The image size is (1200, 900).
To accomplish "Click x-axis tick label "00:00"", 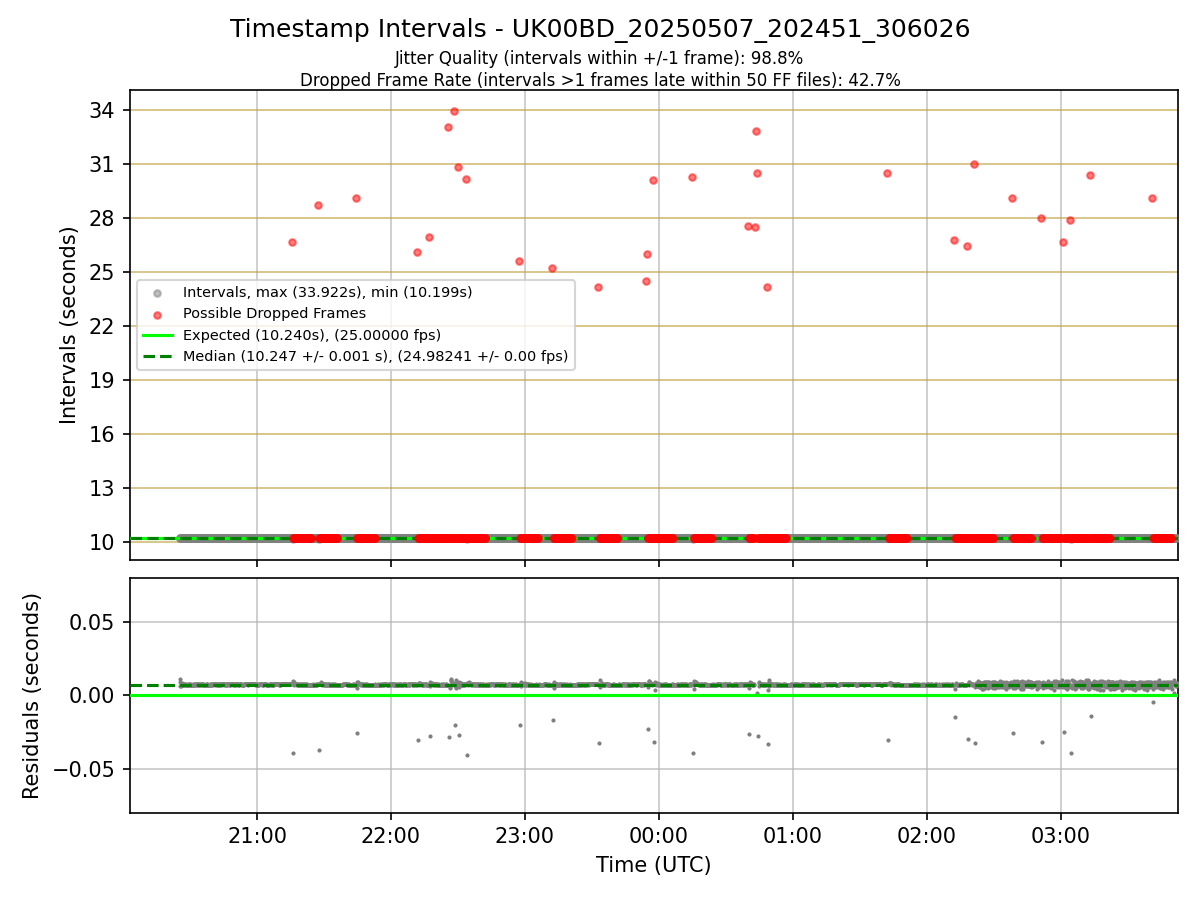I will (659, 835).
